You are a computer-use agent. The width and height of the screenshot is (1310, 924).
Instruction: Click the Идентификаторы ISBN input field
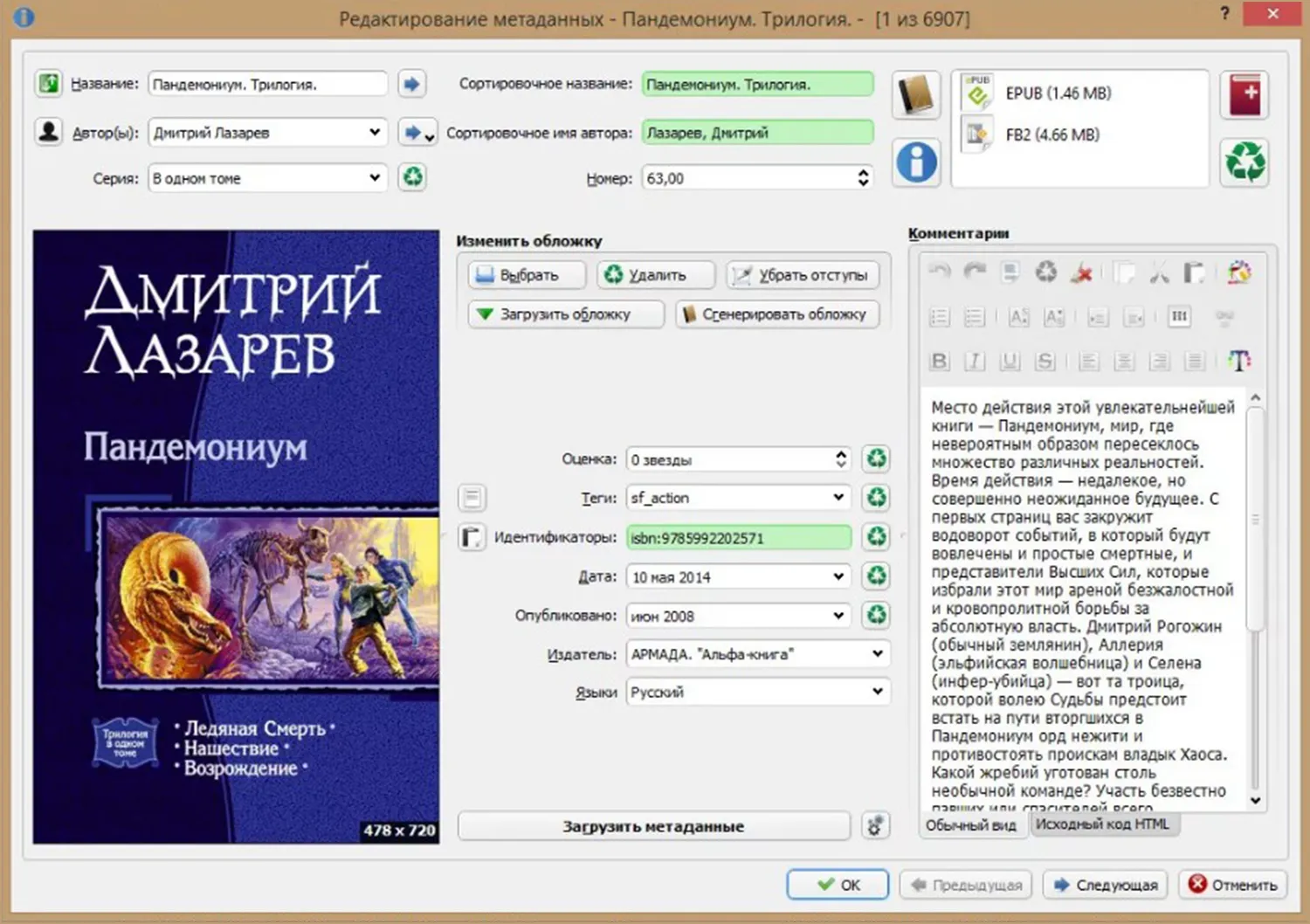[739, 538]
